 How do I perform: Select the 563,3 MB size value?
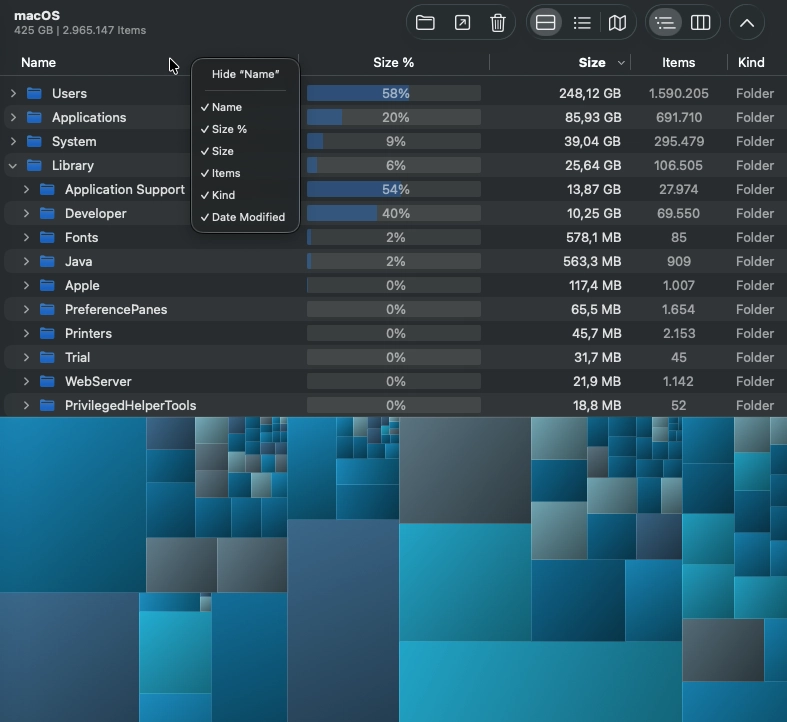[x=592, y=262]
